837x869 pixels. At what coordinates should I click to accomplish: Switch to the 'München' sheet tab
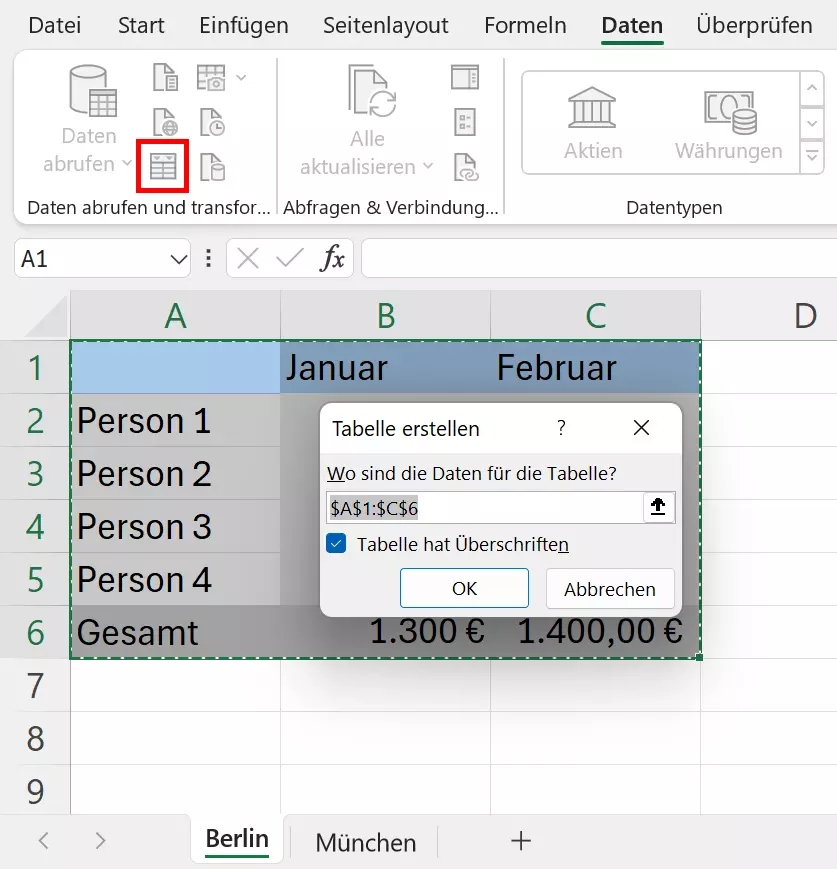click(x=364, y=842)
